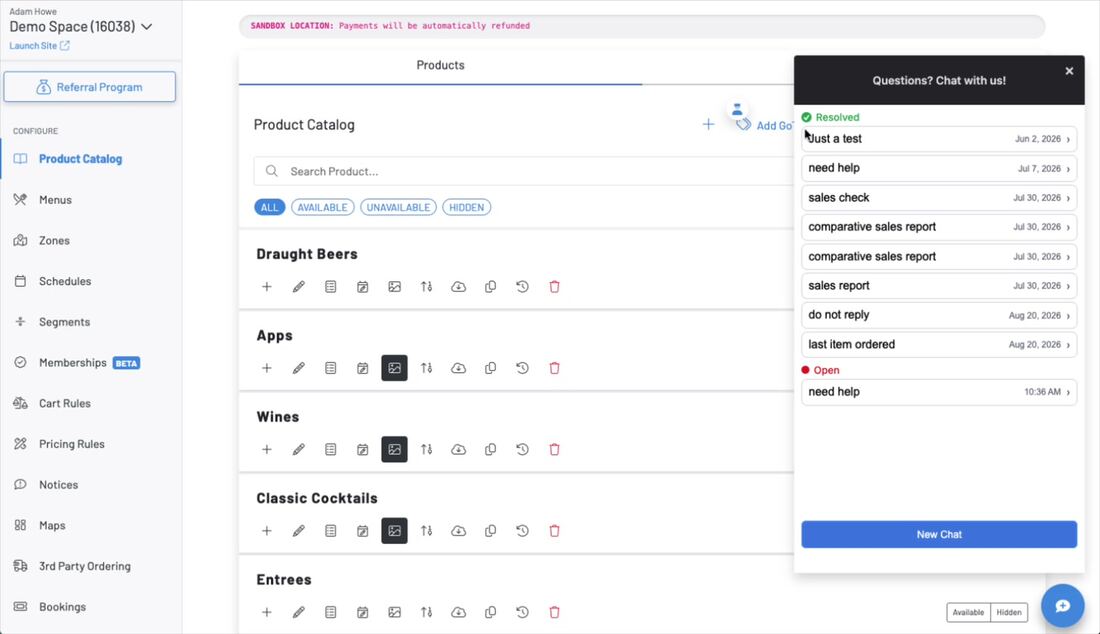Add product to Entrees category

[267, 612]
